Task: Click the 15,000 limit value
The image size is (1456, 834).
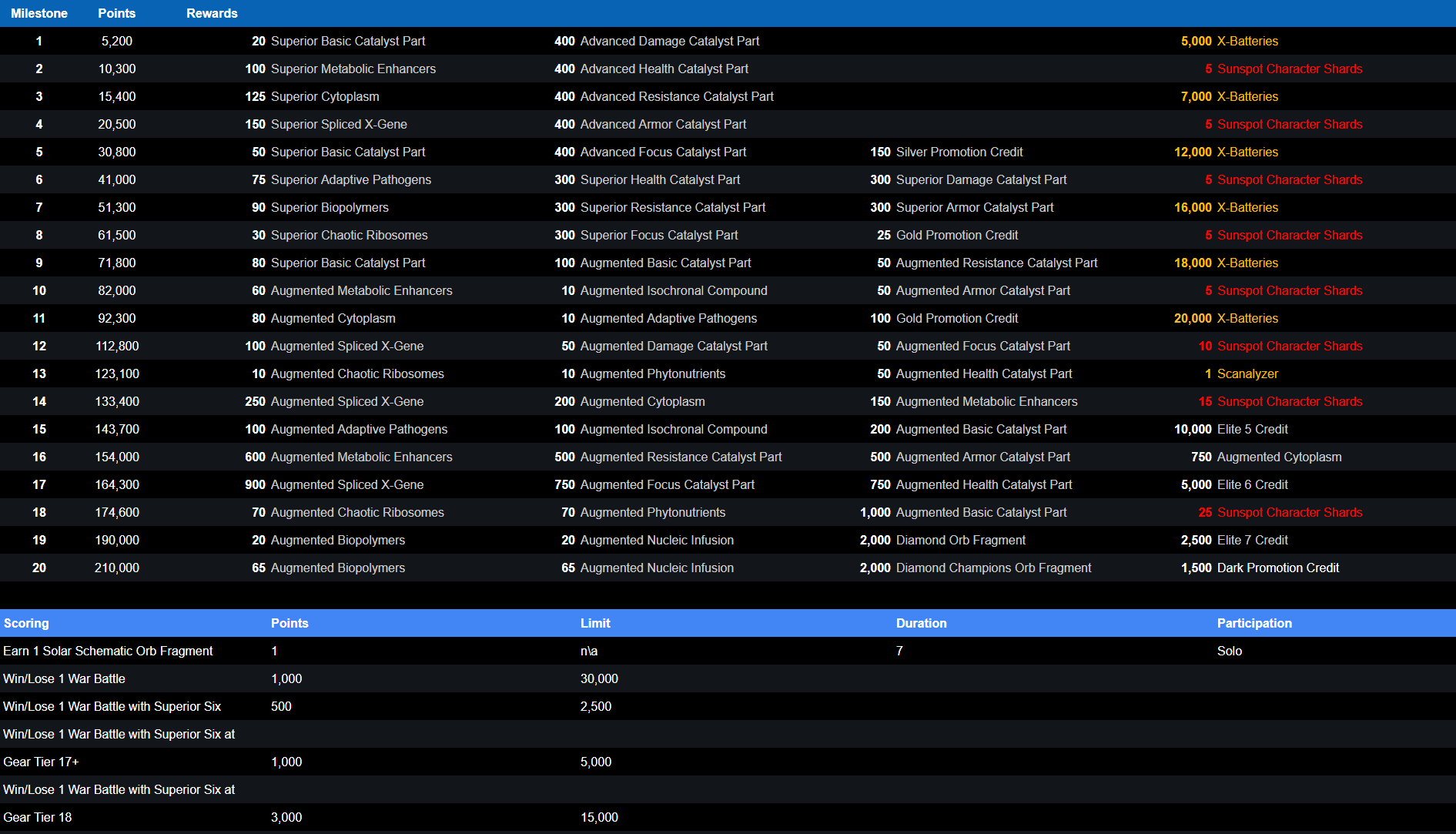Action: pos(599,817)
